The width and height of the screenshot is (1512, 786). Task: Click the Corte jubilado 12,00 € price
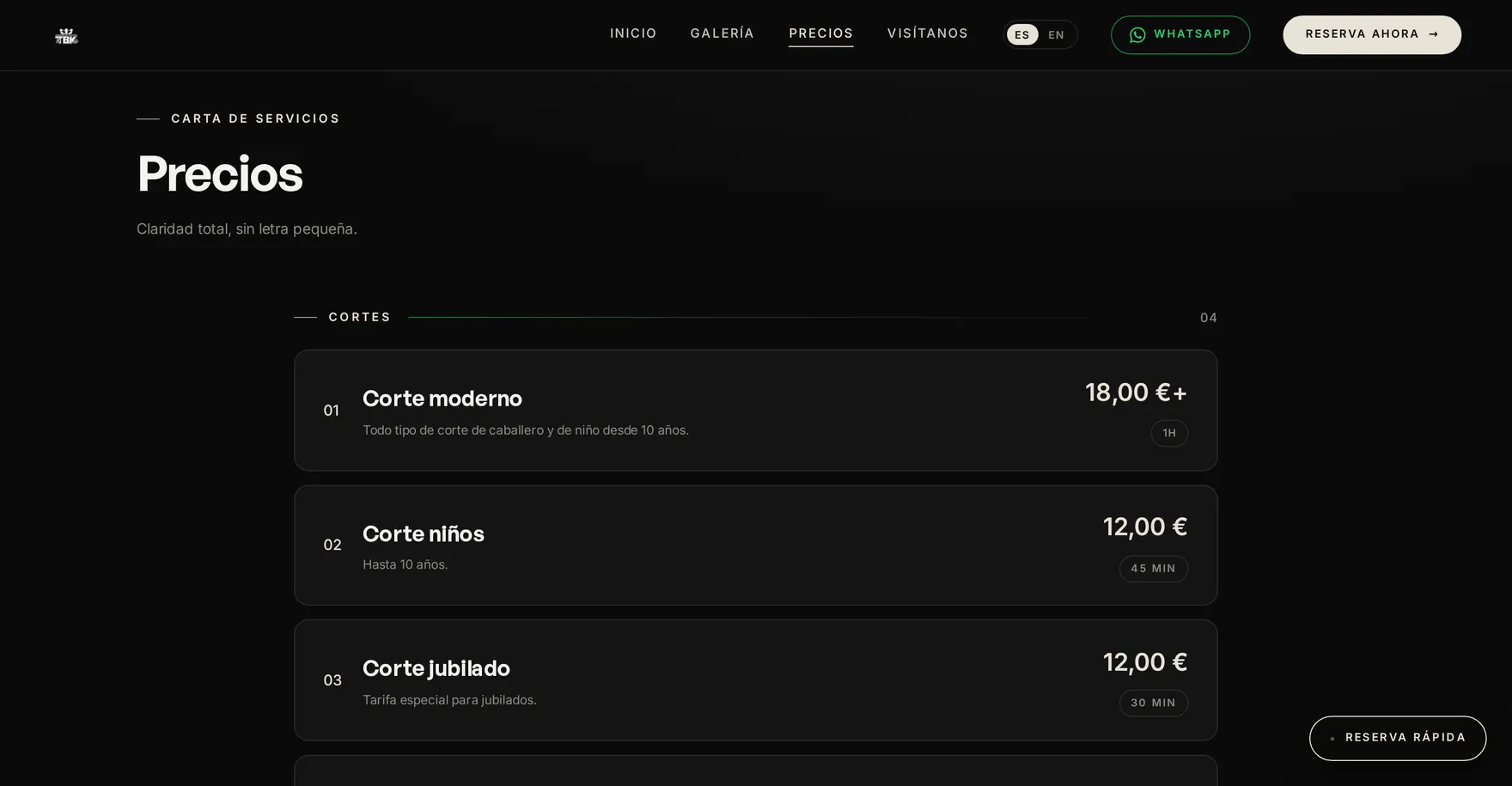(x=1145, y=662)
